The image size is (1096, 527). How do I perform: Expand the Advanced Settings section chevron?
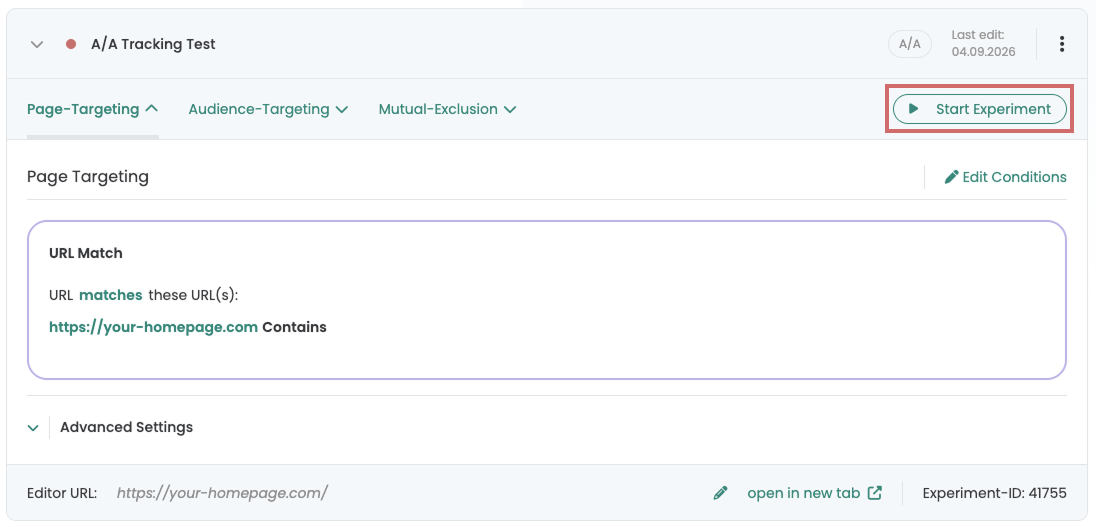tap(33, 427)
